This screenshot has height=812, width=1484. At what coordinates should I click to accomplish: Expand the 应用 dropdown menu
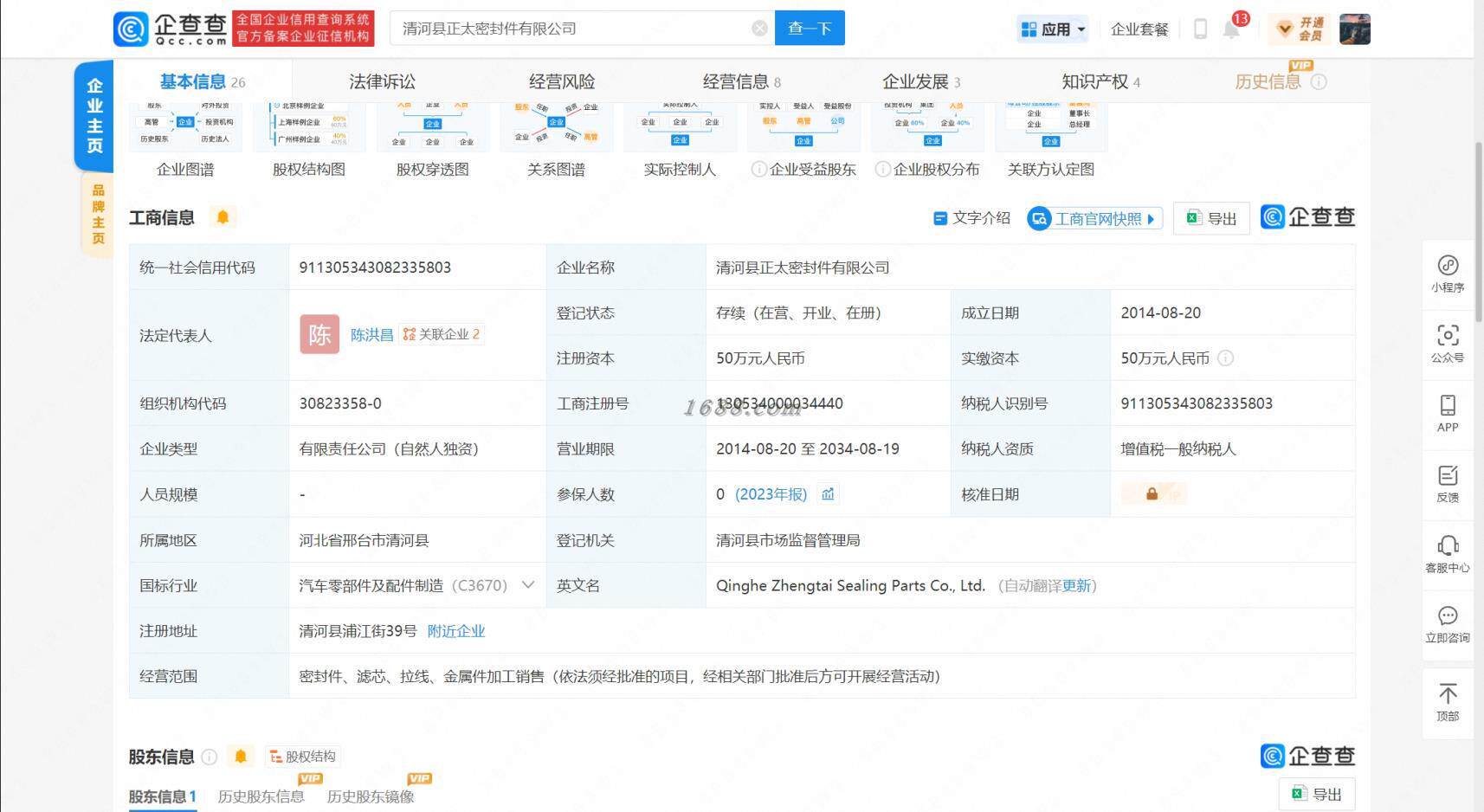coord(1052,29)
